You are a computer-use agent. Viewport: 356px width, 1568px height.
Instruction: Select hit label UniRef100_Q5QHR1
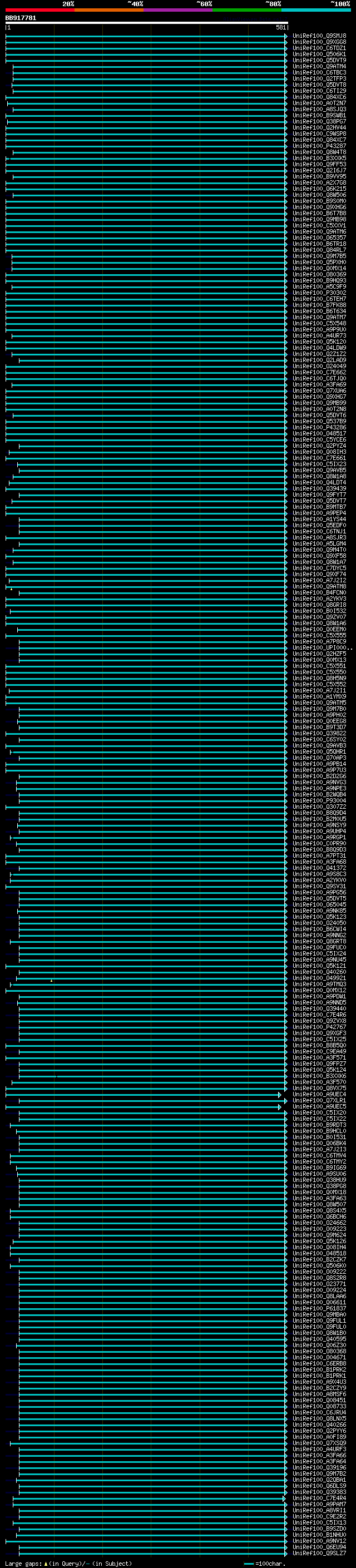coord(319,752)
